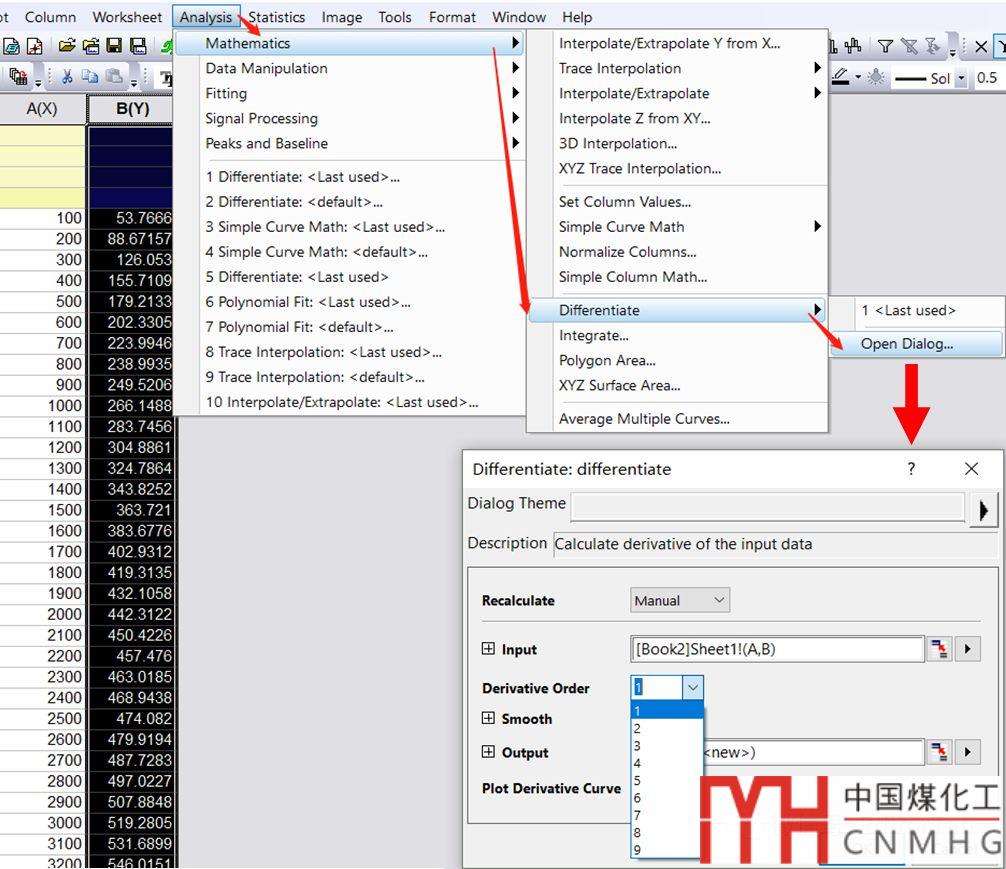Open the Statistics menu
This screenshot has width=1006, height=869.
[277, 17]
